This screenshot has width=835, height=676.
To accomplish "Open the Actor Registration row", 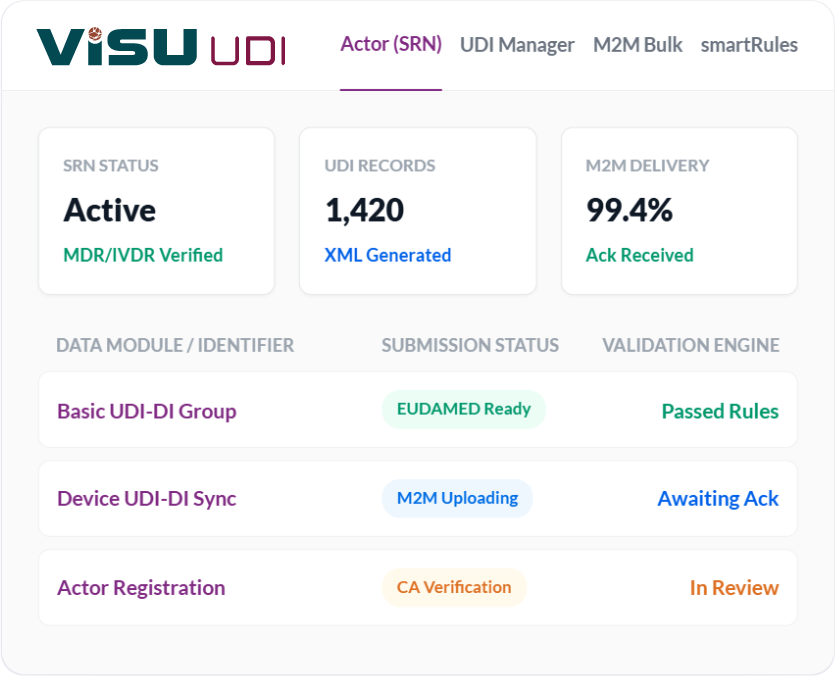I will (x=418, y=588).
